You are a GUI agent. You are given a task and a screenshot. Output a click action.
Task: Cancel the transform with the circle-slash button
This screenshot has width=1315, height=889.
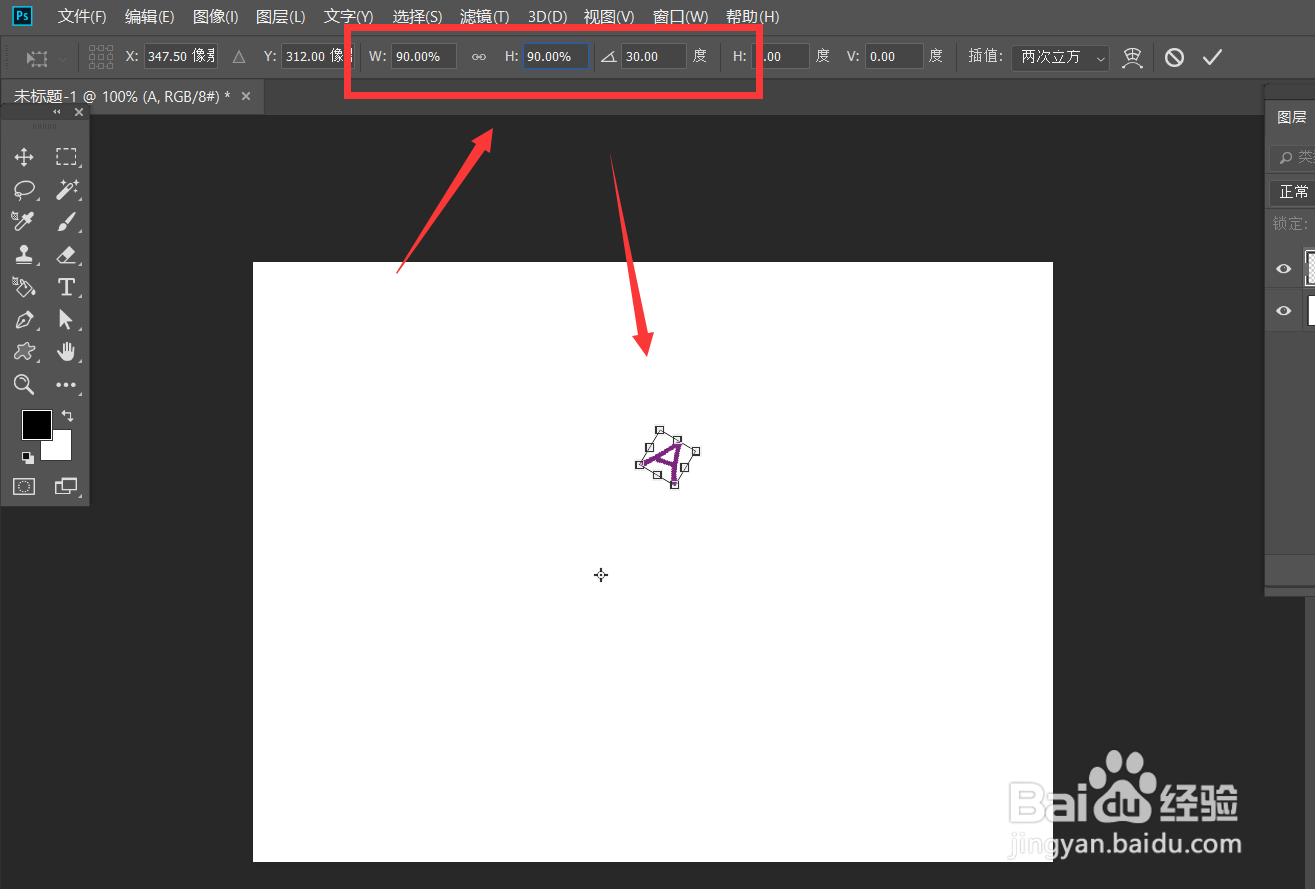(1174, 57)
